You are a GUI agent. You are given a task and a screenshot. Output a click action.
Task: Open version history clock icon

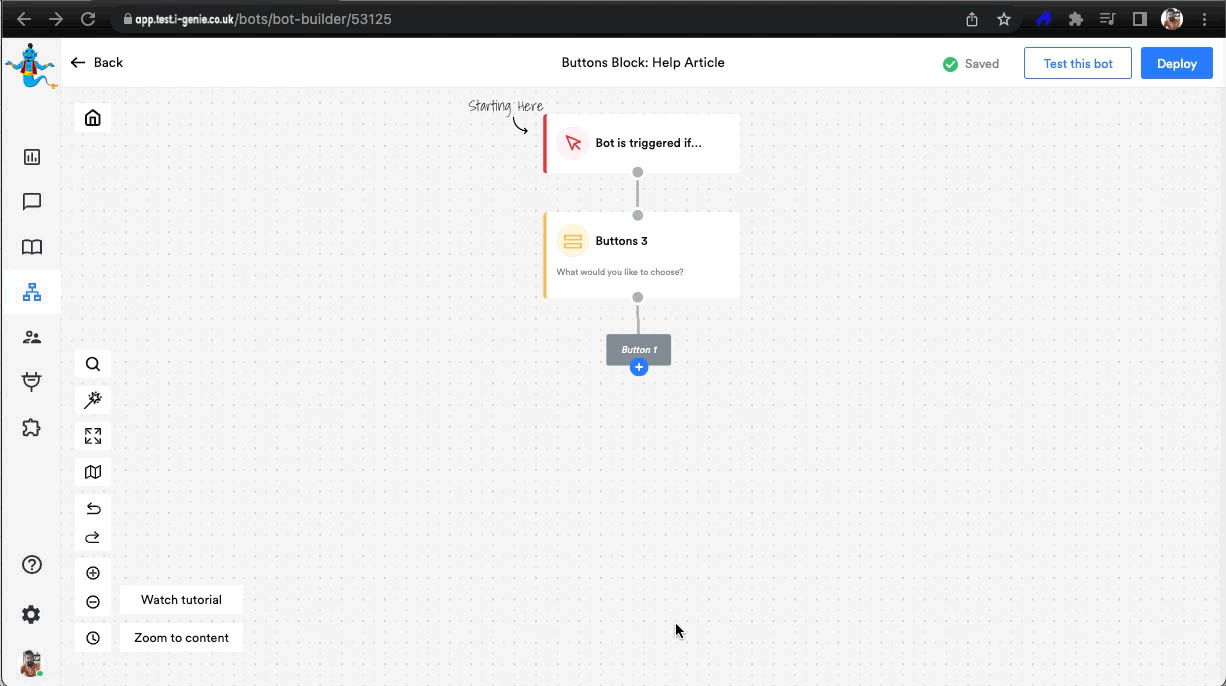click(x=93, y=638)
